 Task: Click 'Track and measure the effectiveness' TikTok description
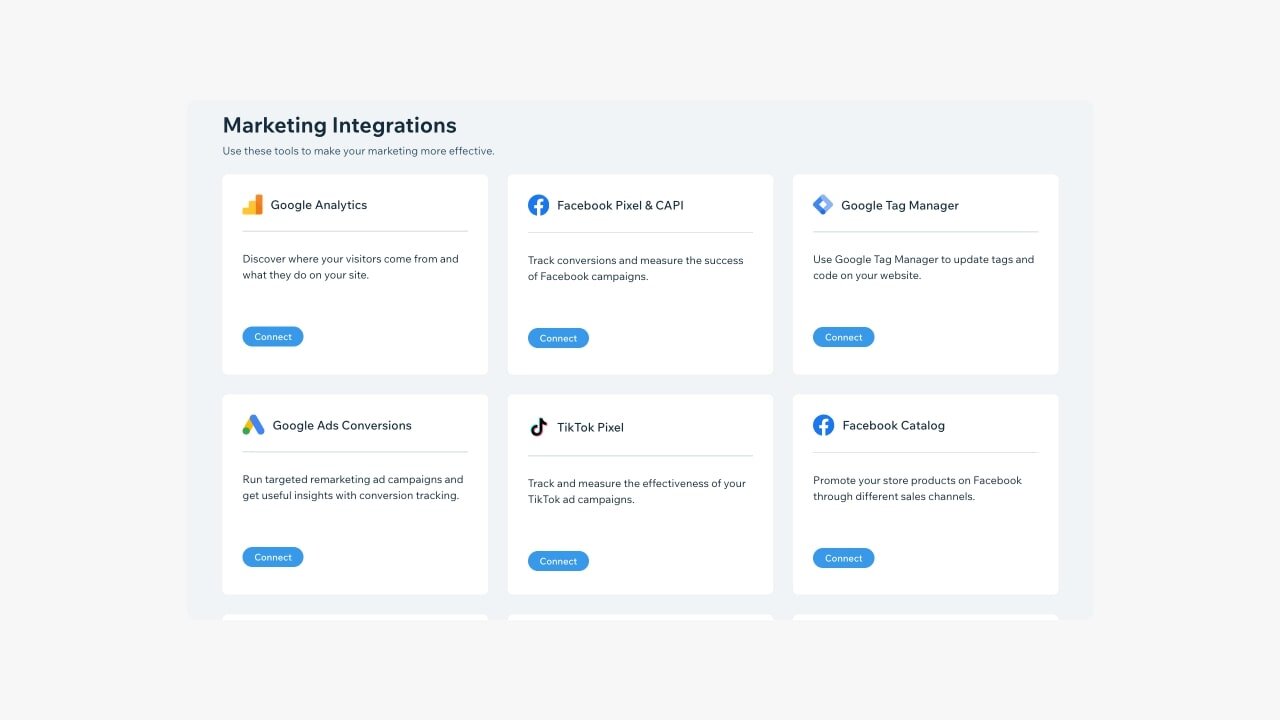point(637,491)
